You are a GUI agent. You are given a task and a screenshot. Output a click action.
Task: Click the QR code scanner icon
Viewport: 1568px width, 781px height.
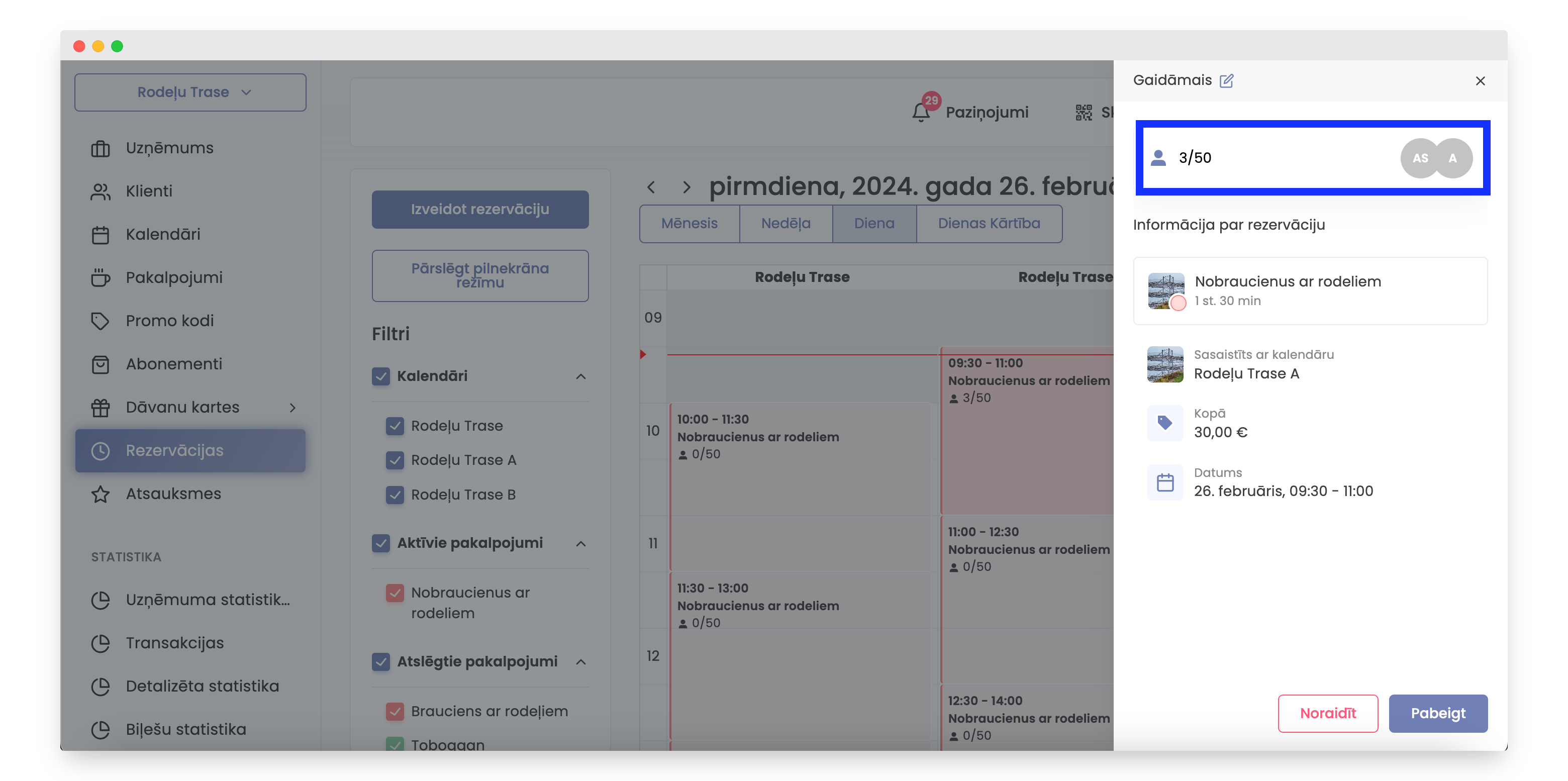tap(1083, 112)
